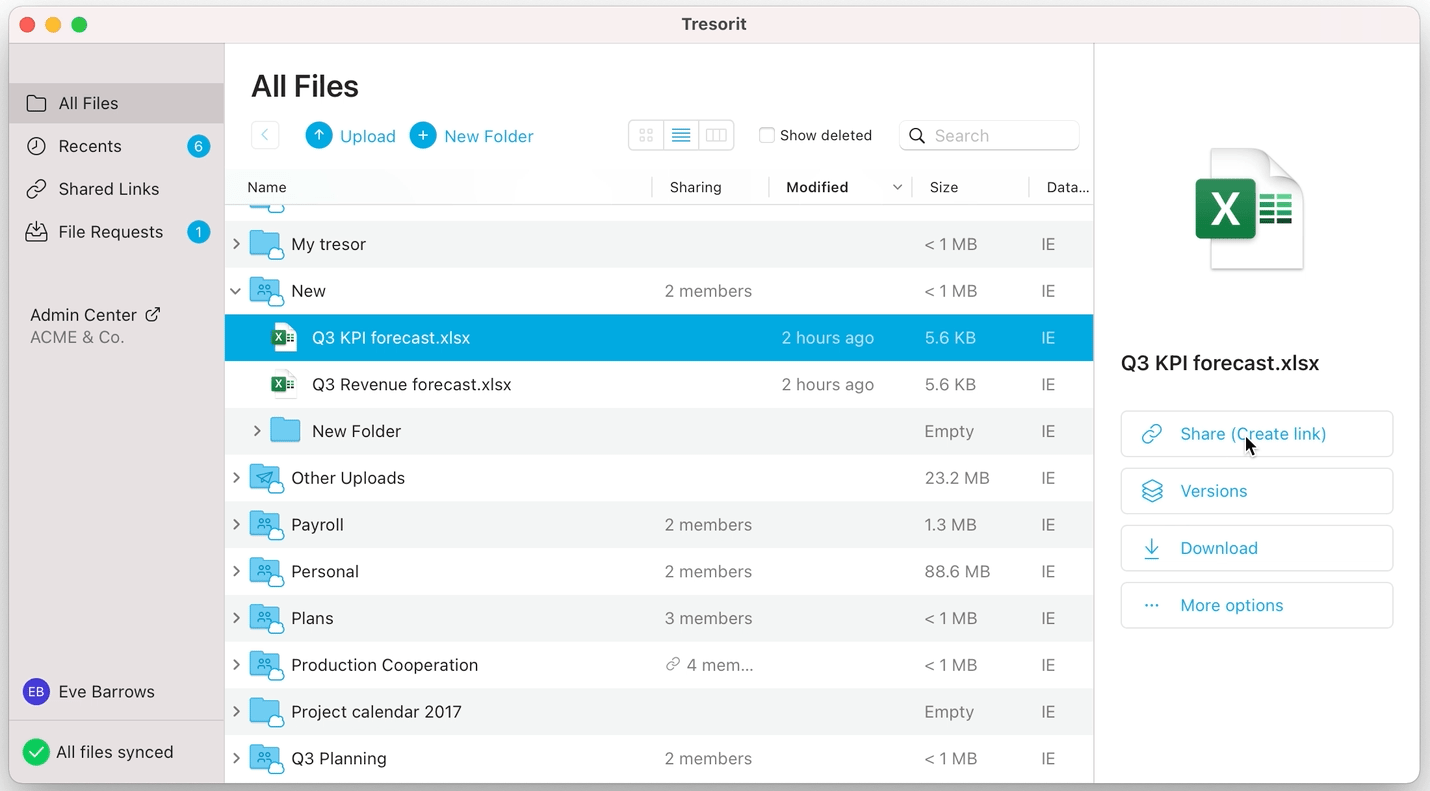Expand the New Folder subfolder
1430x791 pixels.
coord(257,431)
